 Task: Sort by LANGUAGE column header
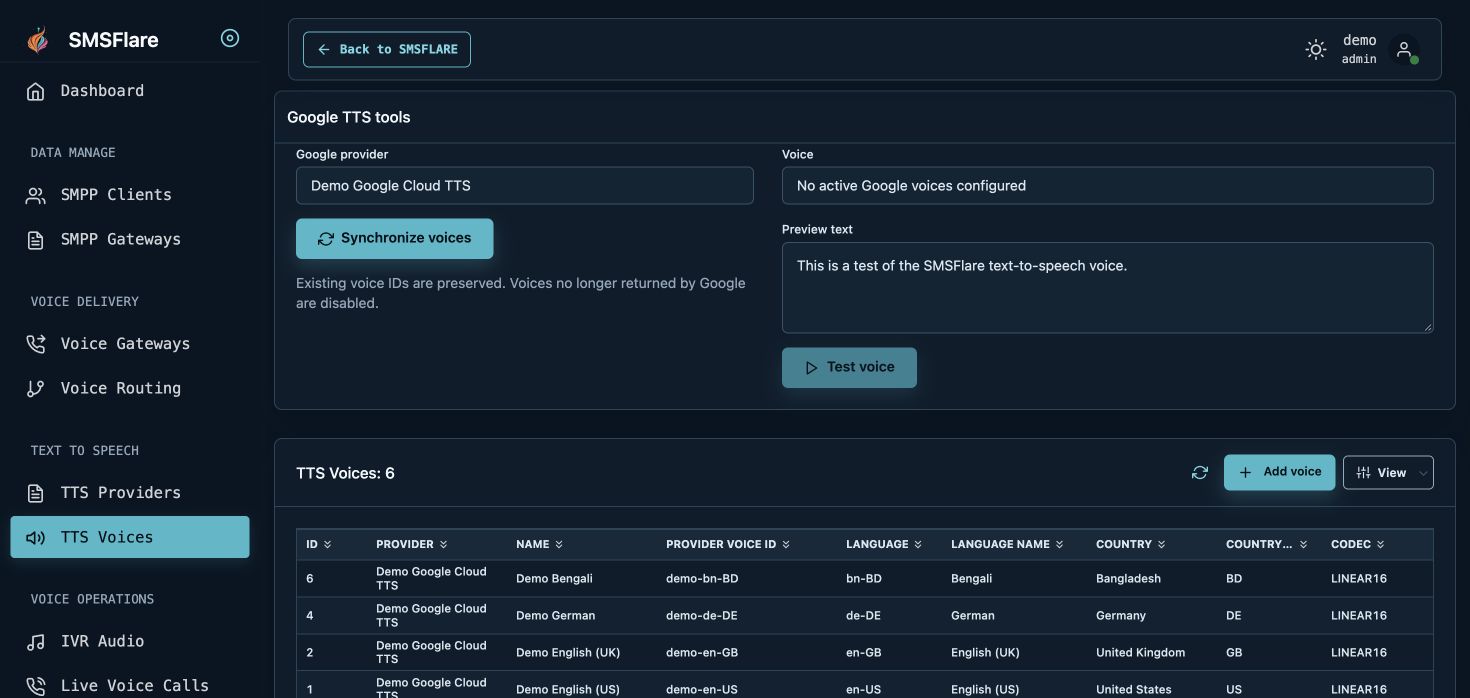pyautogui.click(x=884, y=545)
